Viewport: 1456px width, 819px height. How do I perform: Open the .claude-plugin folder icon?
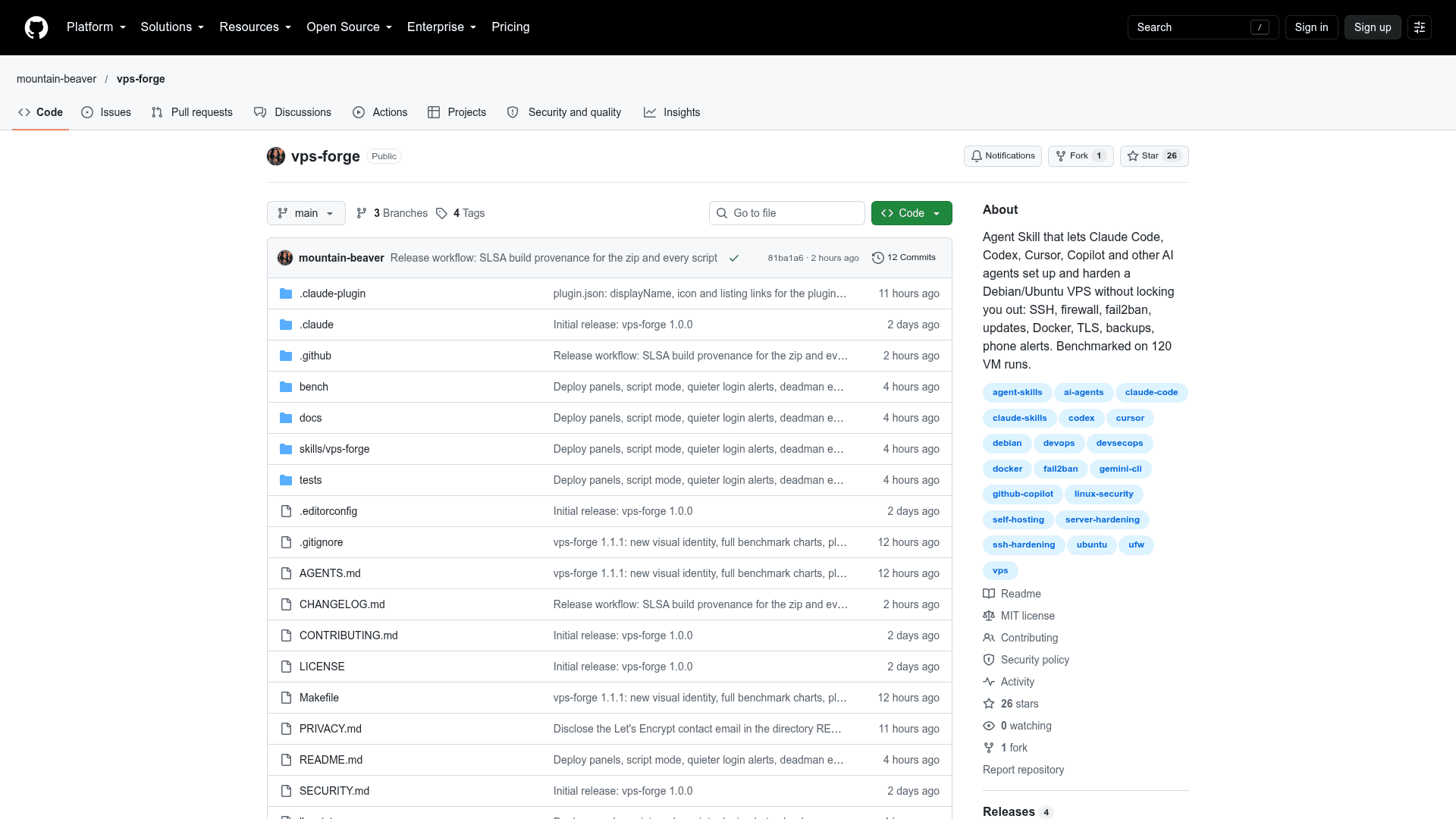pyautogui.click(x=286, y=293)
